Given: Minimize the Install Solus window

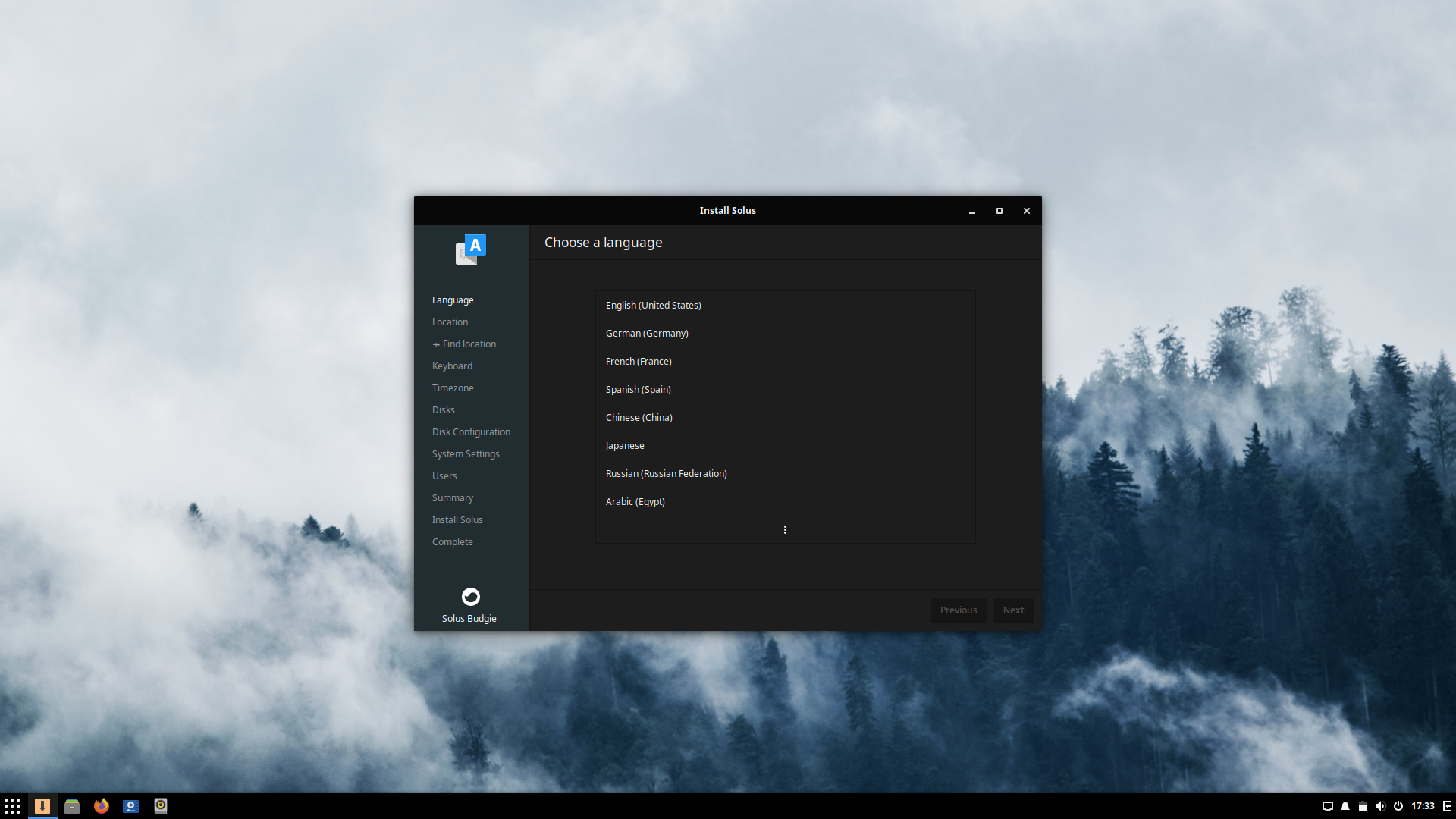Looking at the screenshot, I should (x=972, y=211).
